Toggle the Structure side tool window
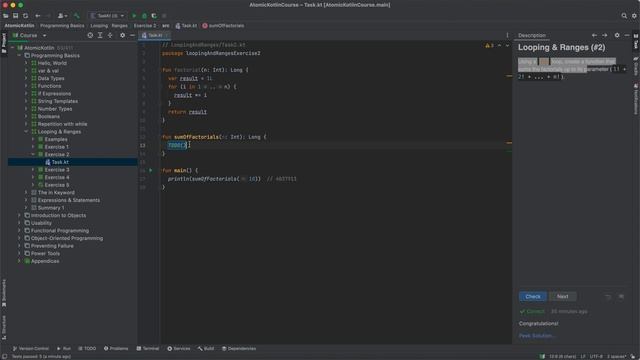The height and width of the screenshot is (360, 640). [x=4, y=327]
